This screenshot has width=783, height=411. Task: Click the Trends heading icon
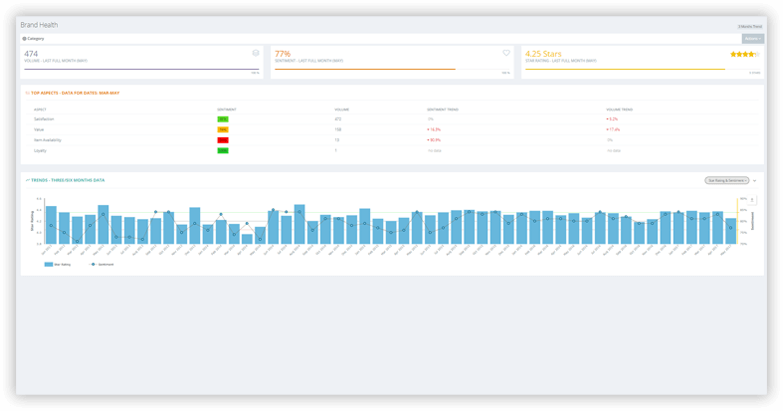27,180
